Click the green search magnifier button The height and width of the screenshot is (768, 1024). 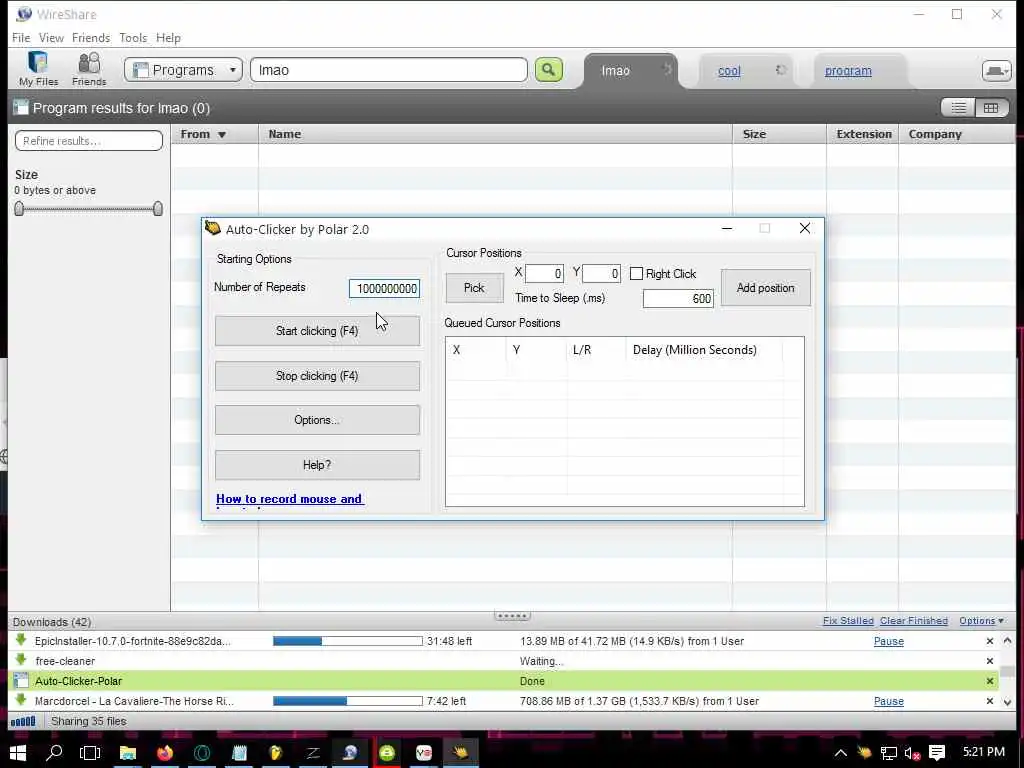coord(549,70)
